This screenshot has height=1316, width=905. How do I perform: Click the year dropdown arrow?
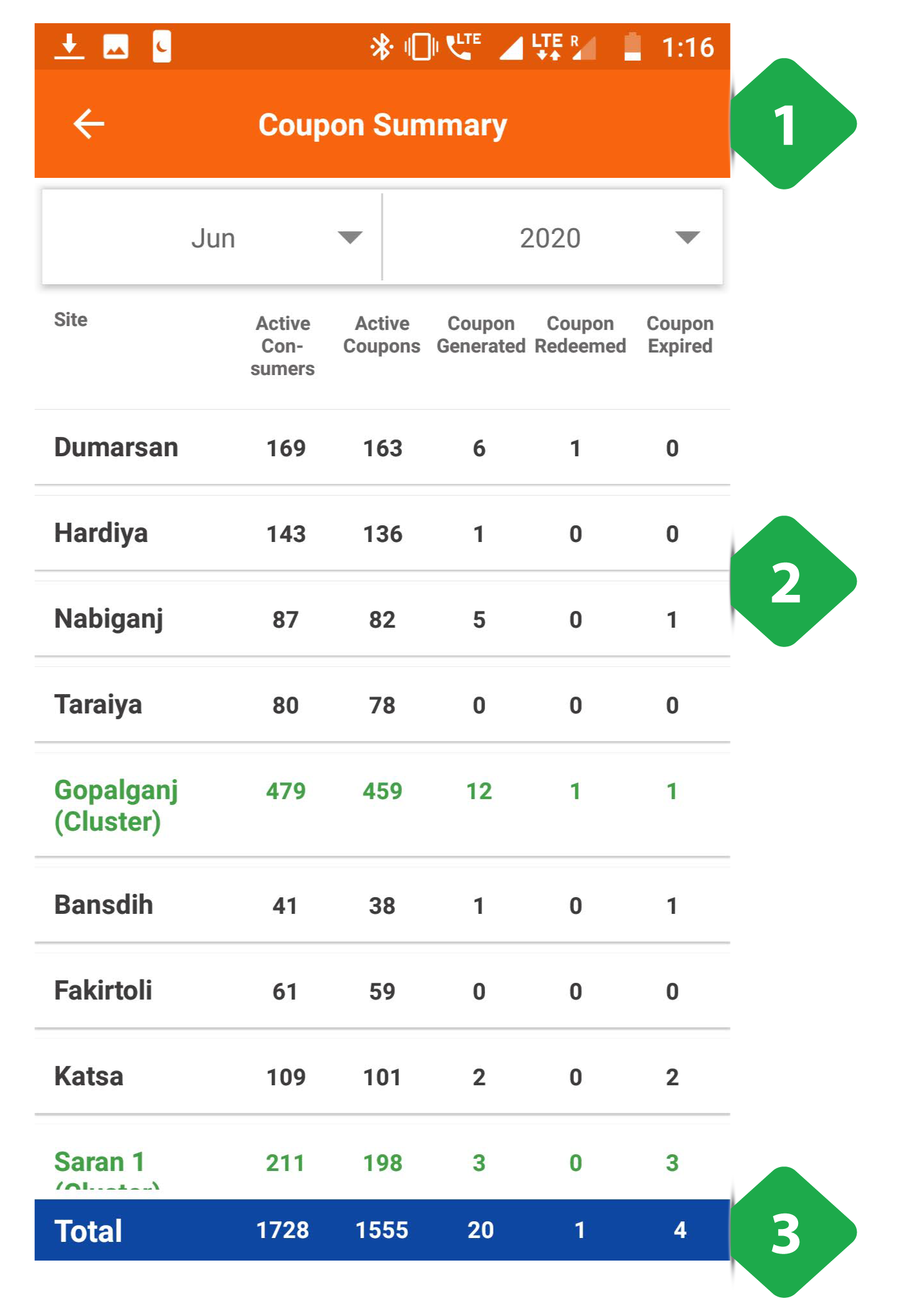click(x=687, y=238)
